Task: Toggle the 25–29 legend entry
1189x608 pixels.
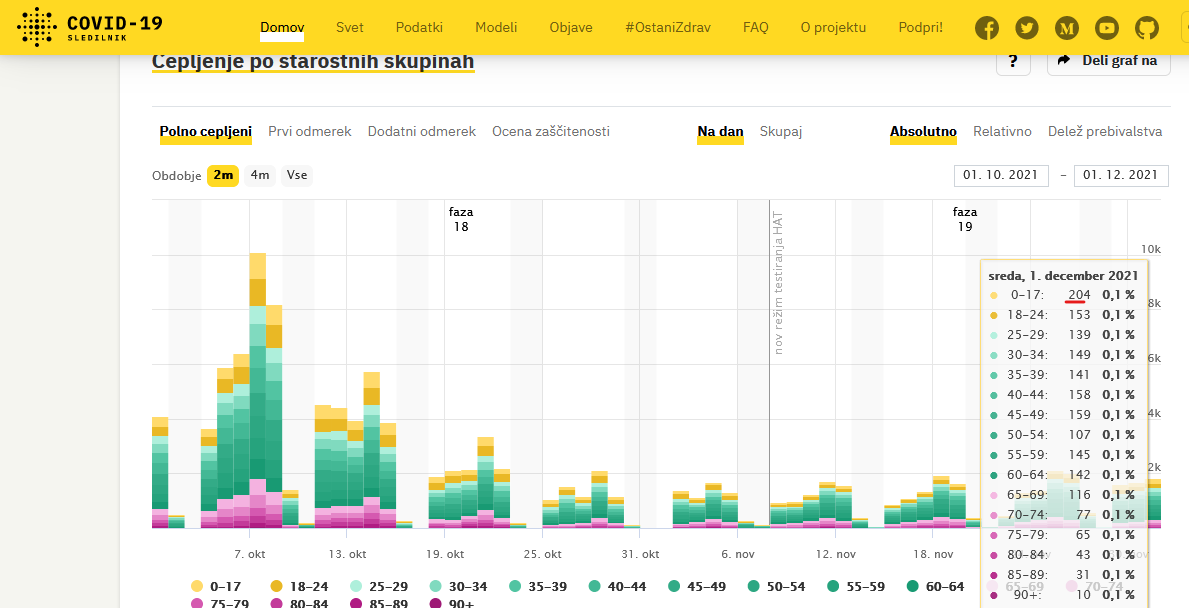Action: 379,586
